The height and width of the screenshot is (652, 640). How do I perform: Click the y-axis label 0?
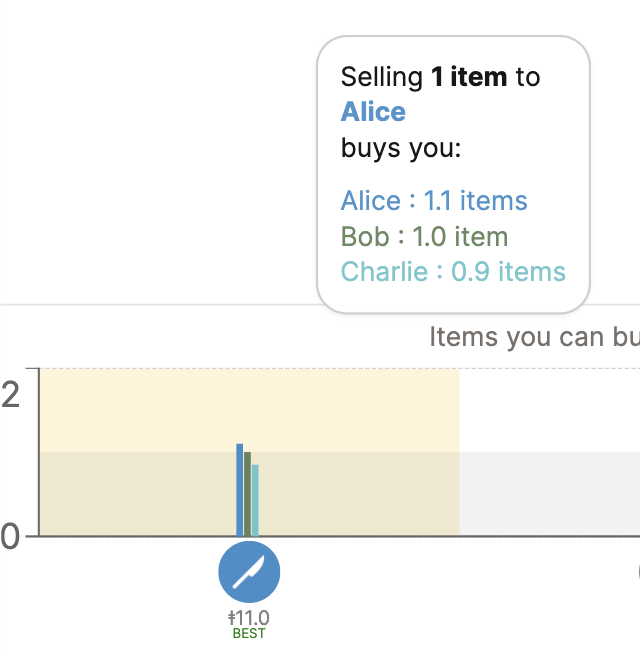pos(10,536)
